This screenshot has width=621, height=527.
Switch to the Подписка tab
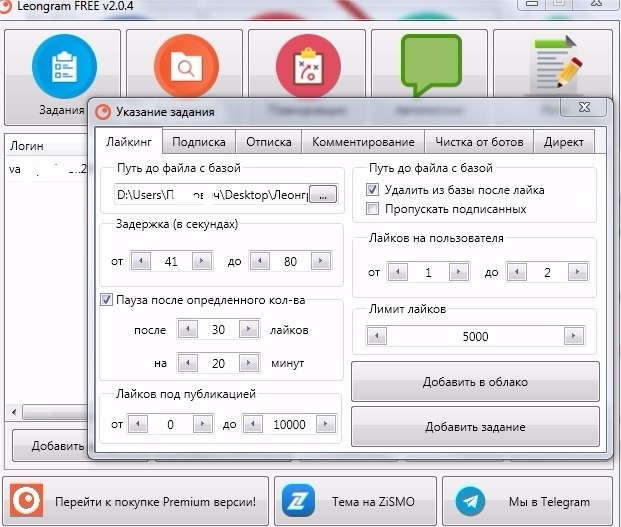(199, 142)
